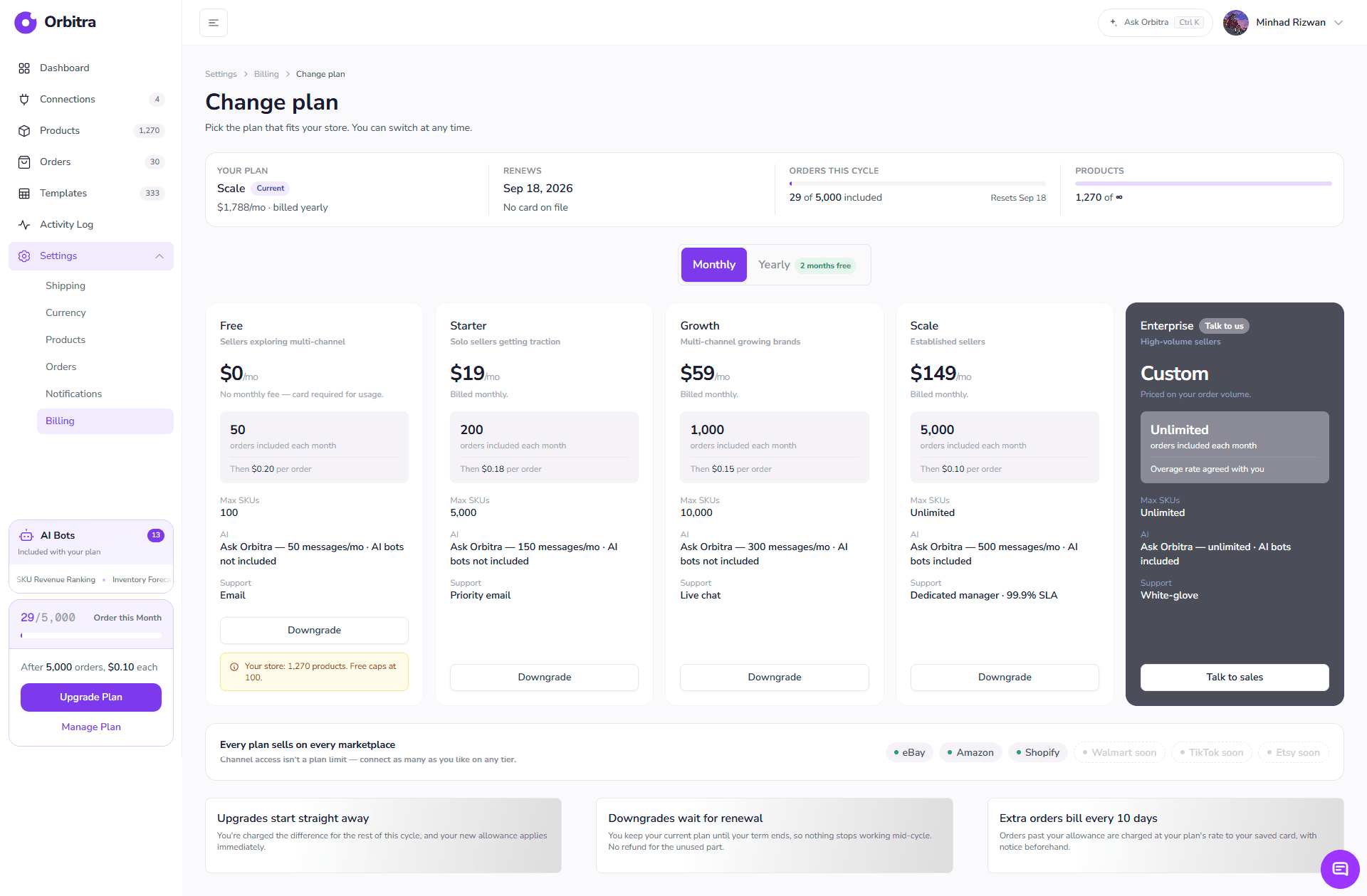
Task: Click the warning icon in Free plan notice
Action: 234,667
